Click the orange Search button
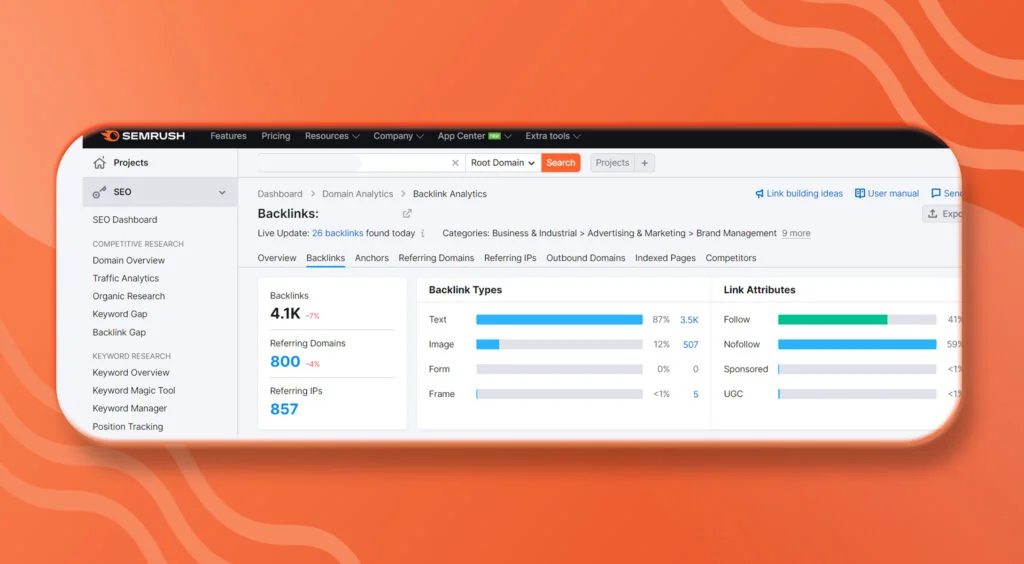 [x=560, y=163]
